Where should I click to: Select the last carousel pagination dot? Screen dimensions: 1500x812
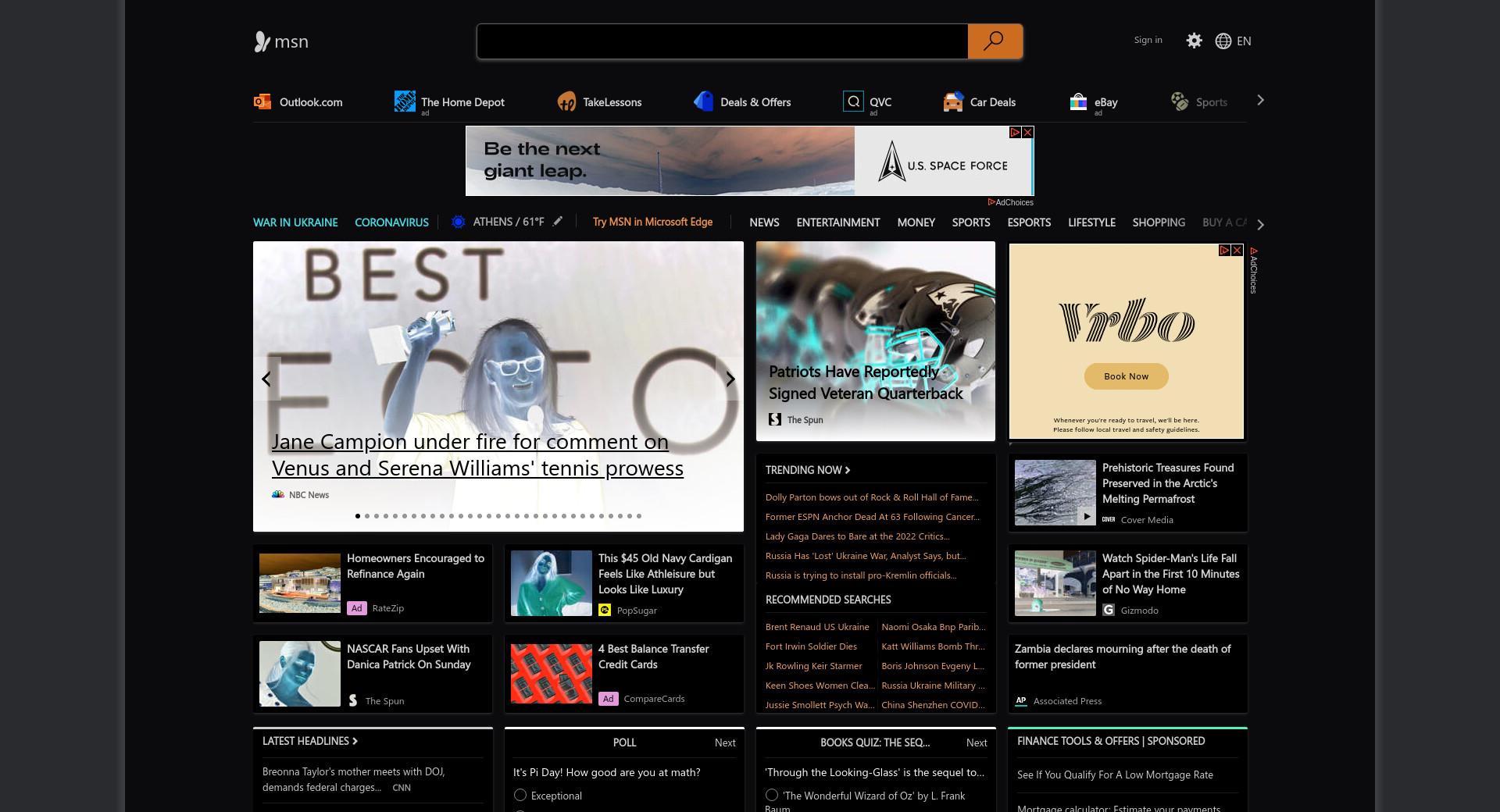[639, 515]
